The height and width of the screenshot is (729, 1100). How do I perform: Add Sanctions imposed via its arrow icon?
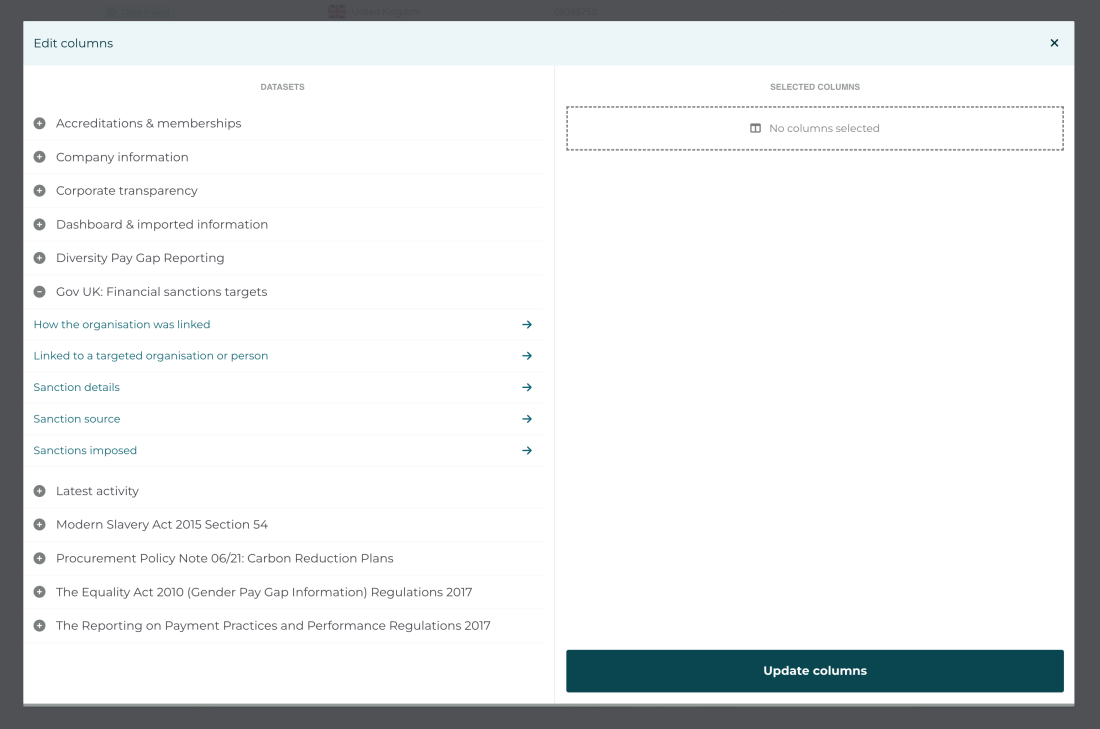[527, 451]
